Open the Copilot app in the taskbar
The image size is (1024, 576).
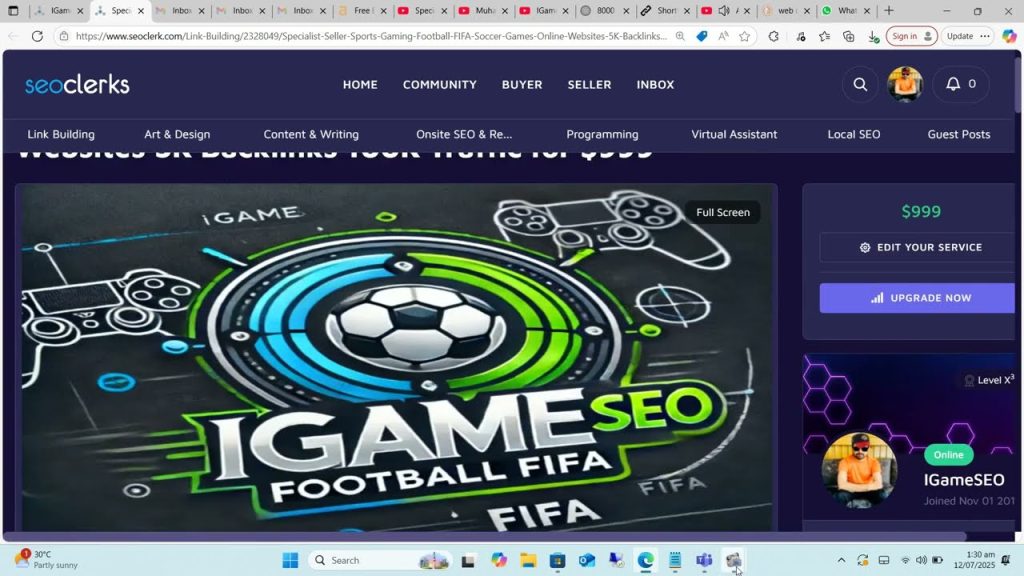point(499,560)
